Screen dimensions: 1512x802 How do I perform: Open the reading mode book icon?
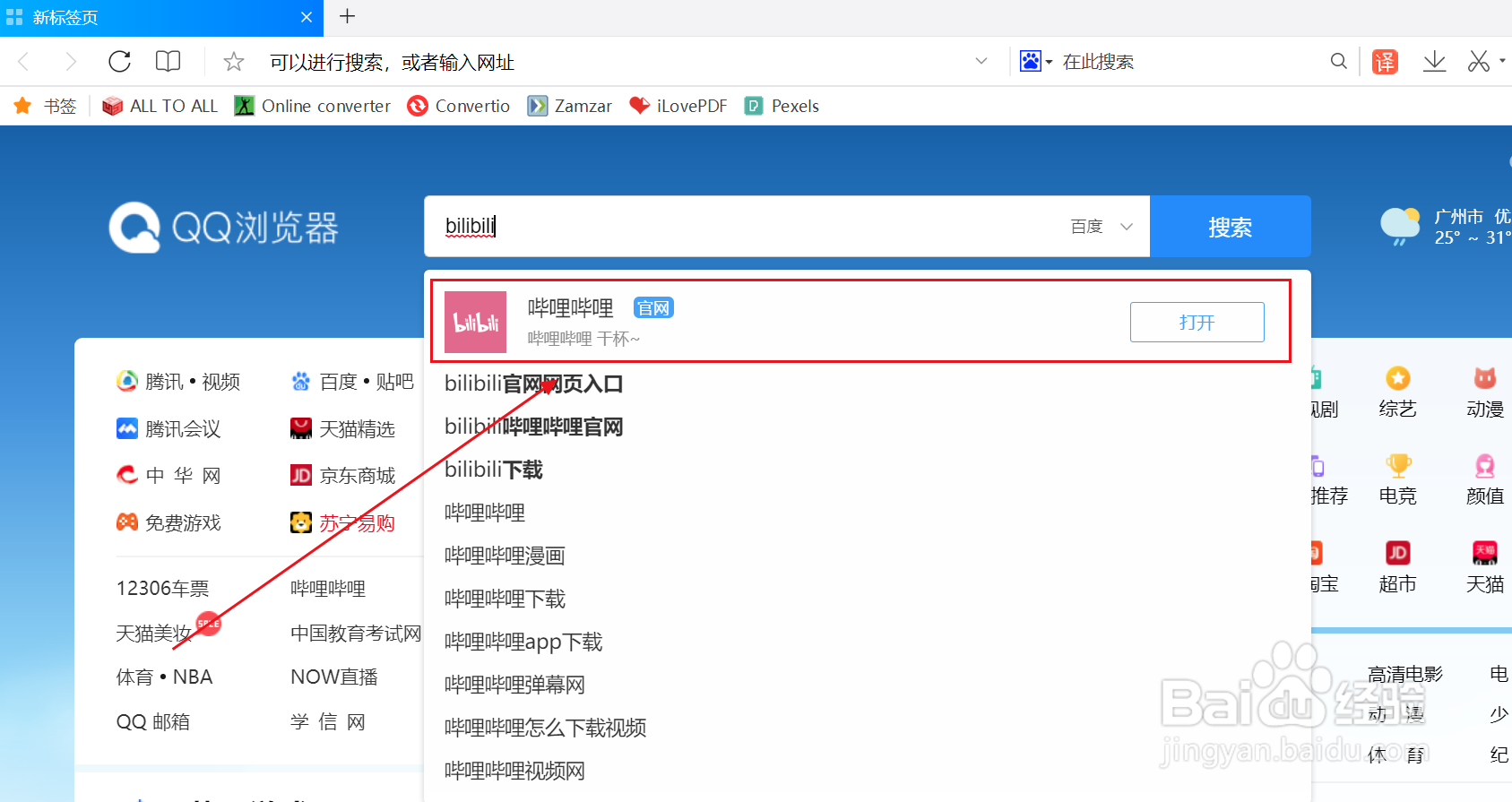point(168,61)
